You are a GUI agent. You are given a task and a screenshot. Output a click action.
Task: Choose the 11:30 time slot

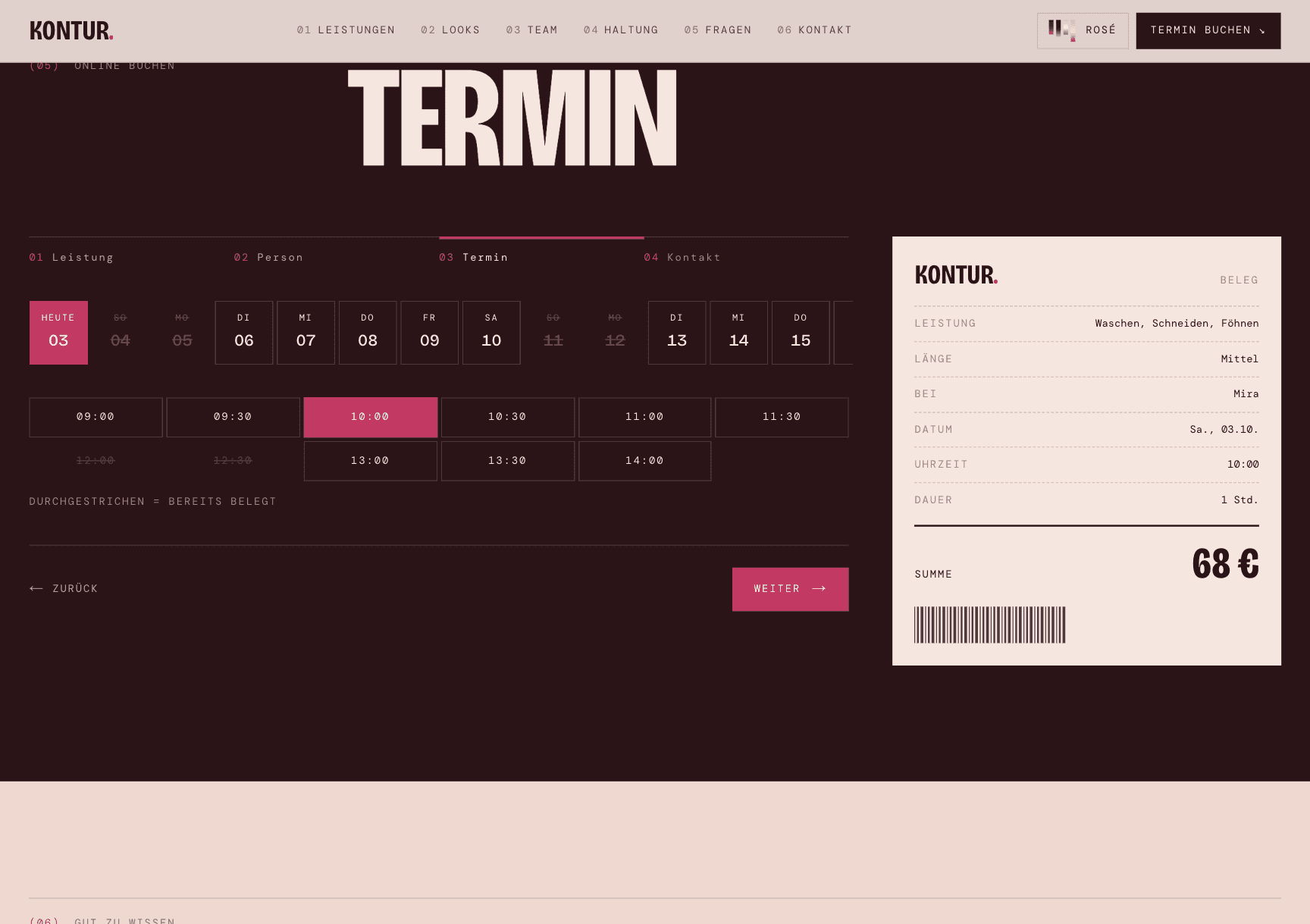coord(782,417)
